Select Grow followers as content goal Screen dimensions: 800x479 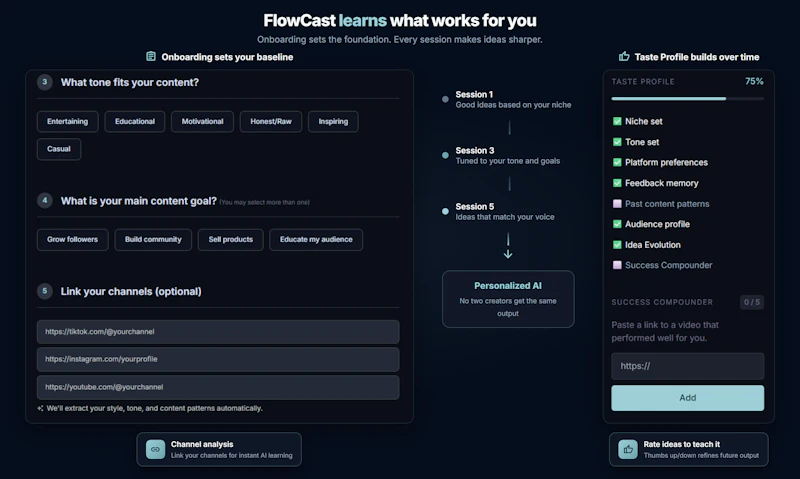pos(72,239)
